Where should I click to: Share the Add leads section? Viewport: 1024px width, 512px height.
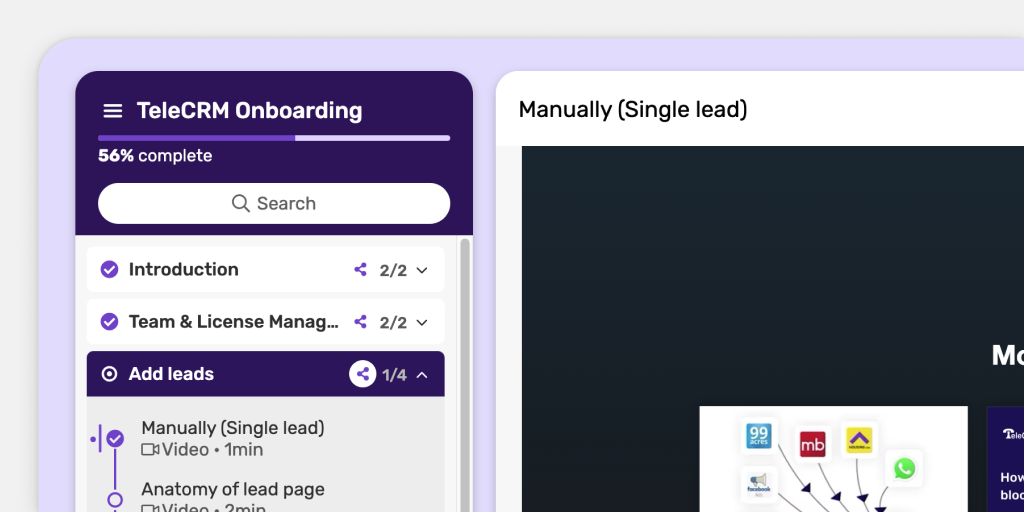tap(362, 374)
